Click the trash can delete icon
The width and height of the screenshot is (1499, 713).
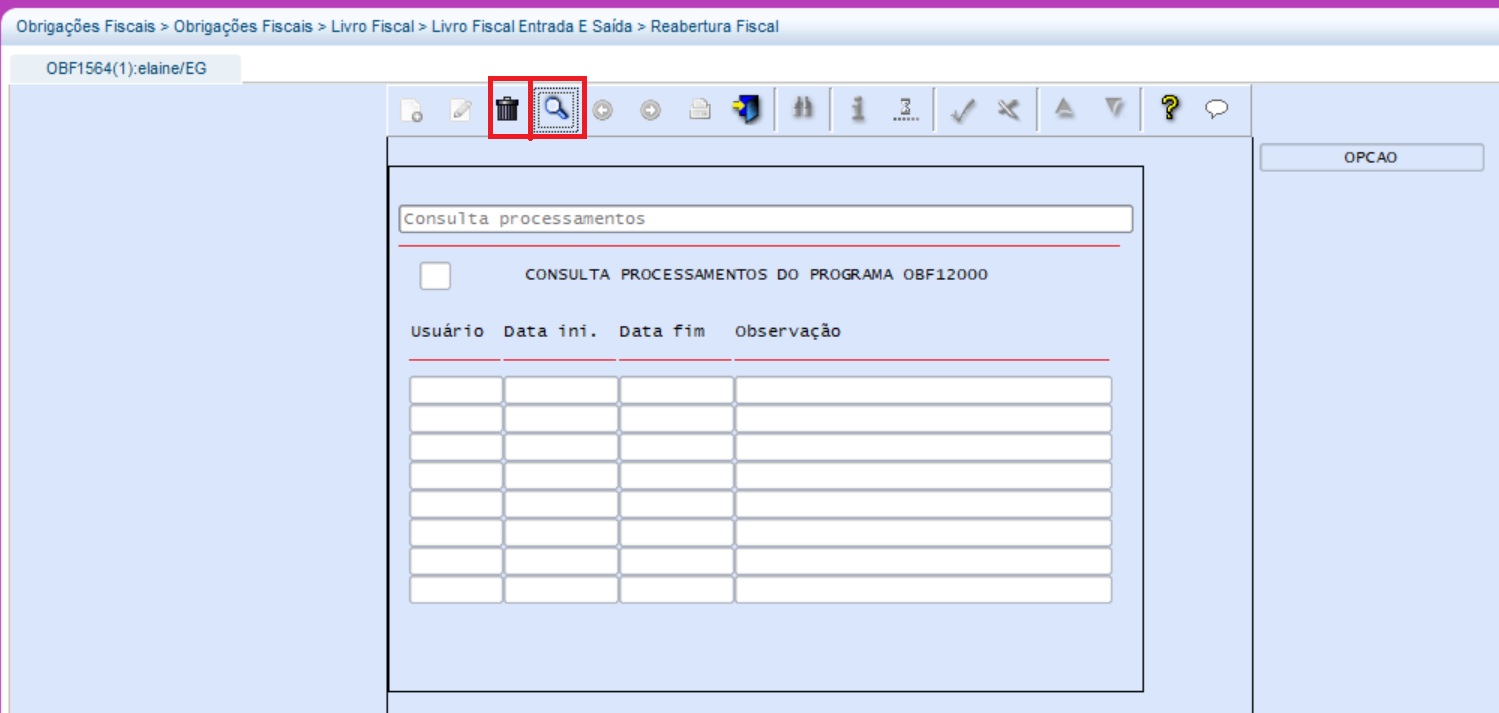[x=508, y=109]
